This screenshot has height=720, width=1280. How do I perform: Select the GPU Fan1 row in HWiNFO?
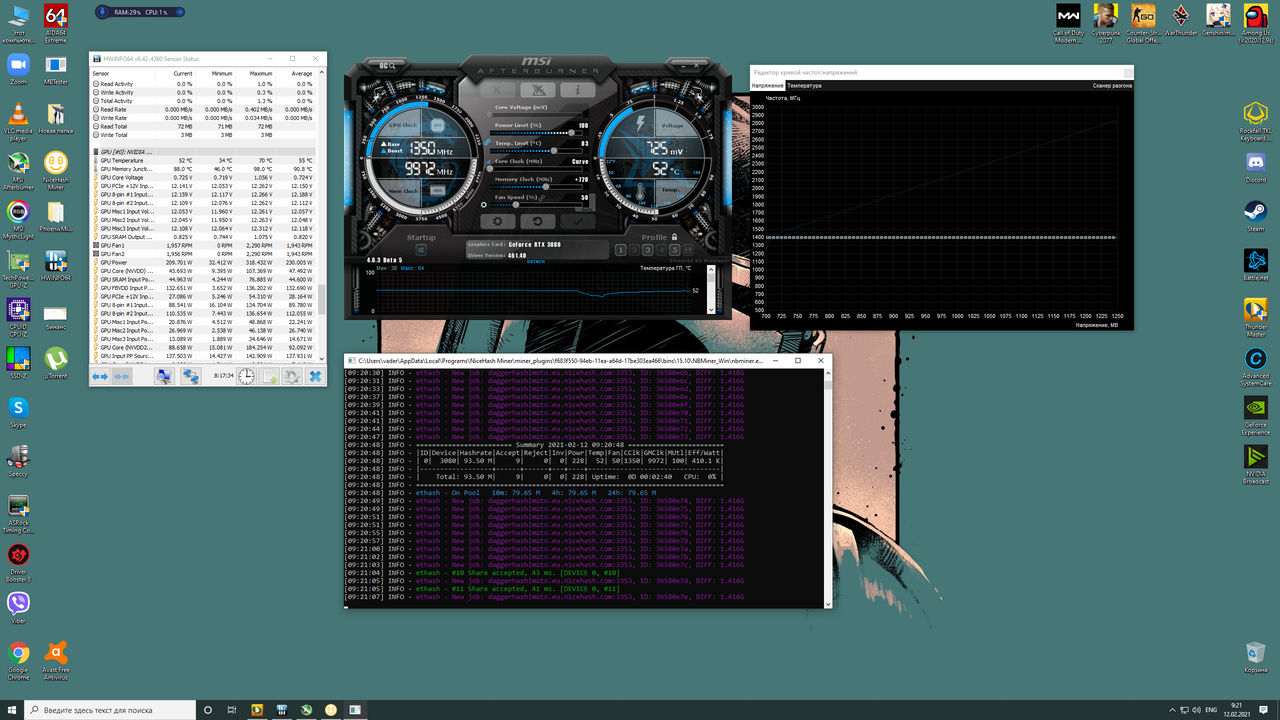coord(203,245)
